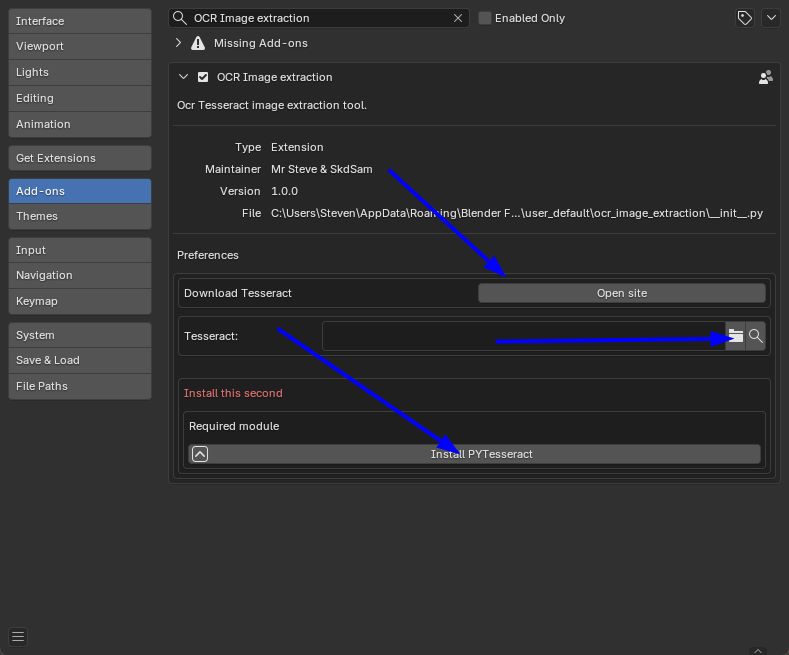Open the hamburger menu at bottom left
The width and height of the screenshot is (789, 655).
click(x=18, y=636)
